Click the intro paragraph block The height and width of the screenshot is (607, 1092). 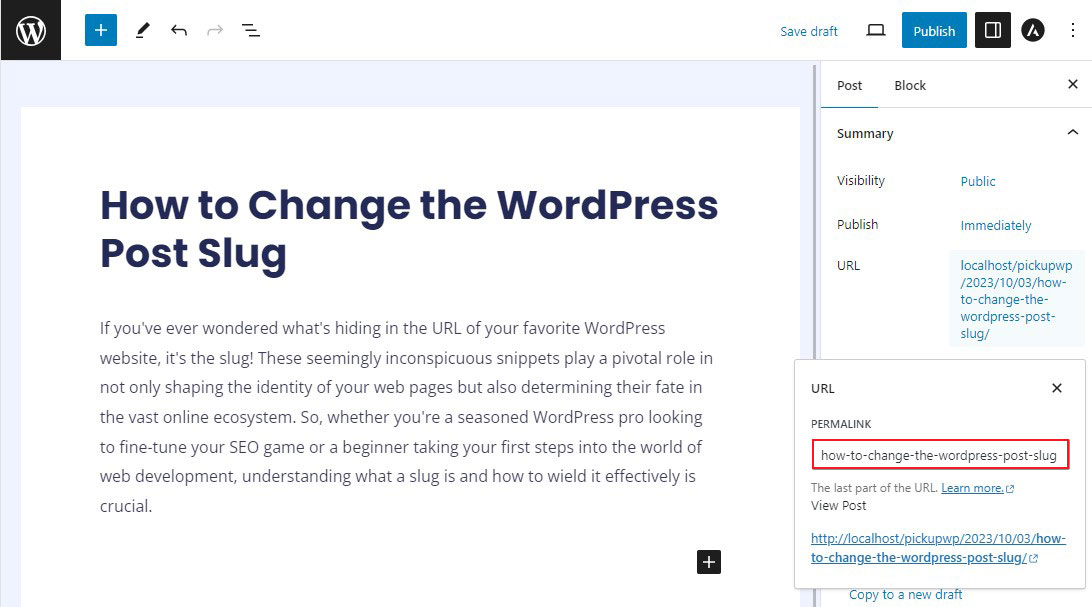click(406, 417)
